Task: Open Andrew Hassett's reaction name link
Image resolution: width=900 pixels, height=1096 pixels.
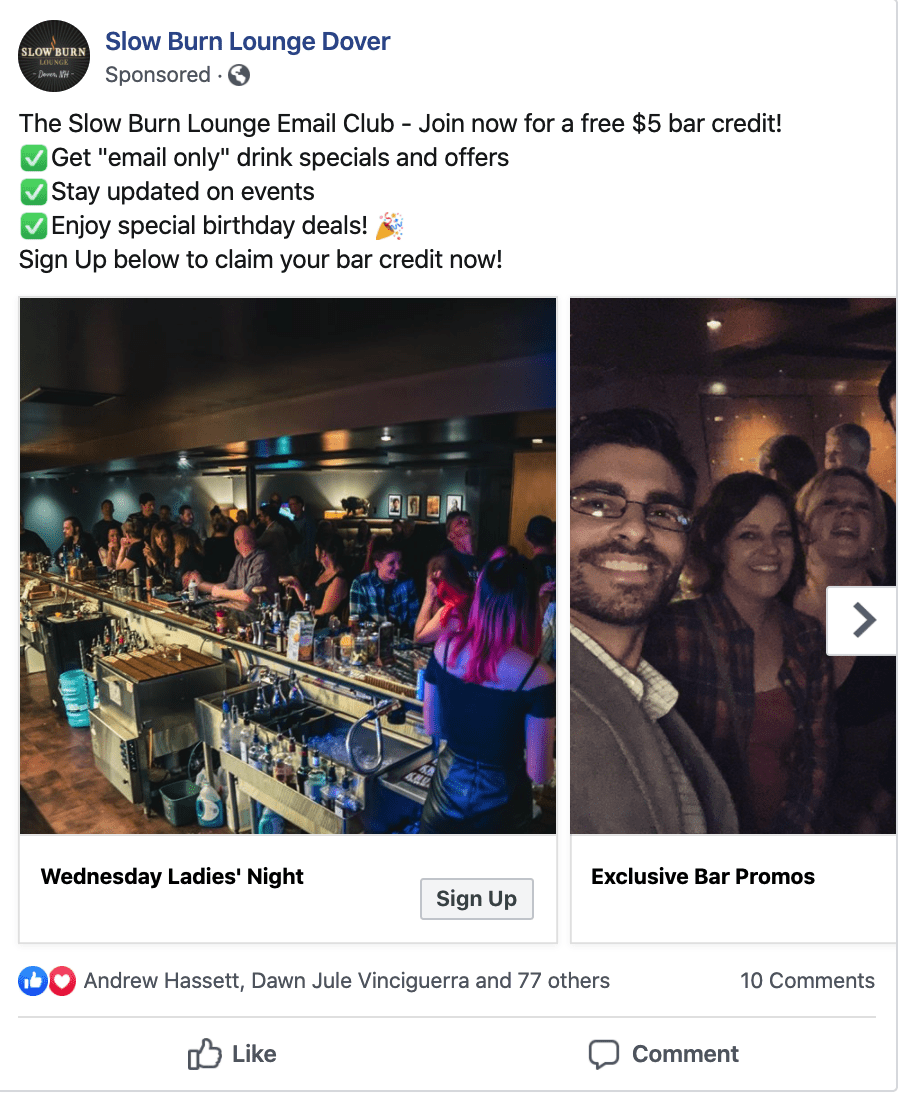Action: pyautogui.click(x=161, y=981)
